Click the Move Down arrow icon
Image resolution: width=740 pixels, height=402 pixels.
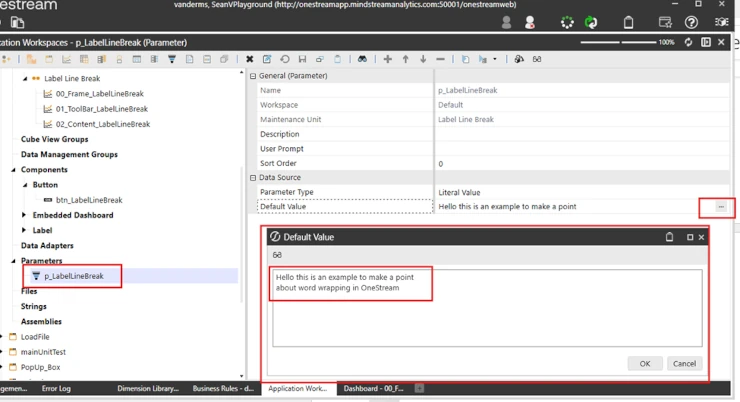pyautogui.click(x=423, y=59)
